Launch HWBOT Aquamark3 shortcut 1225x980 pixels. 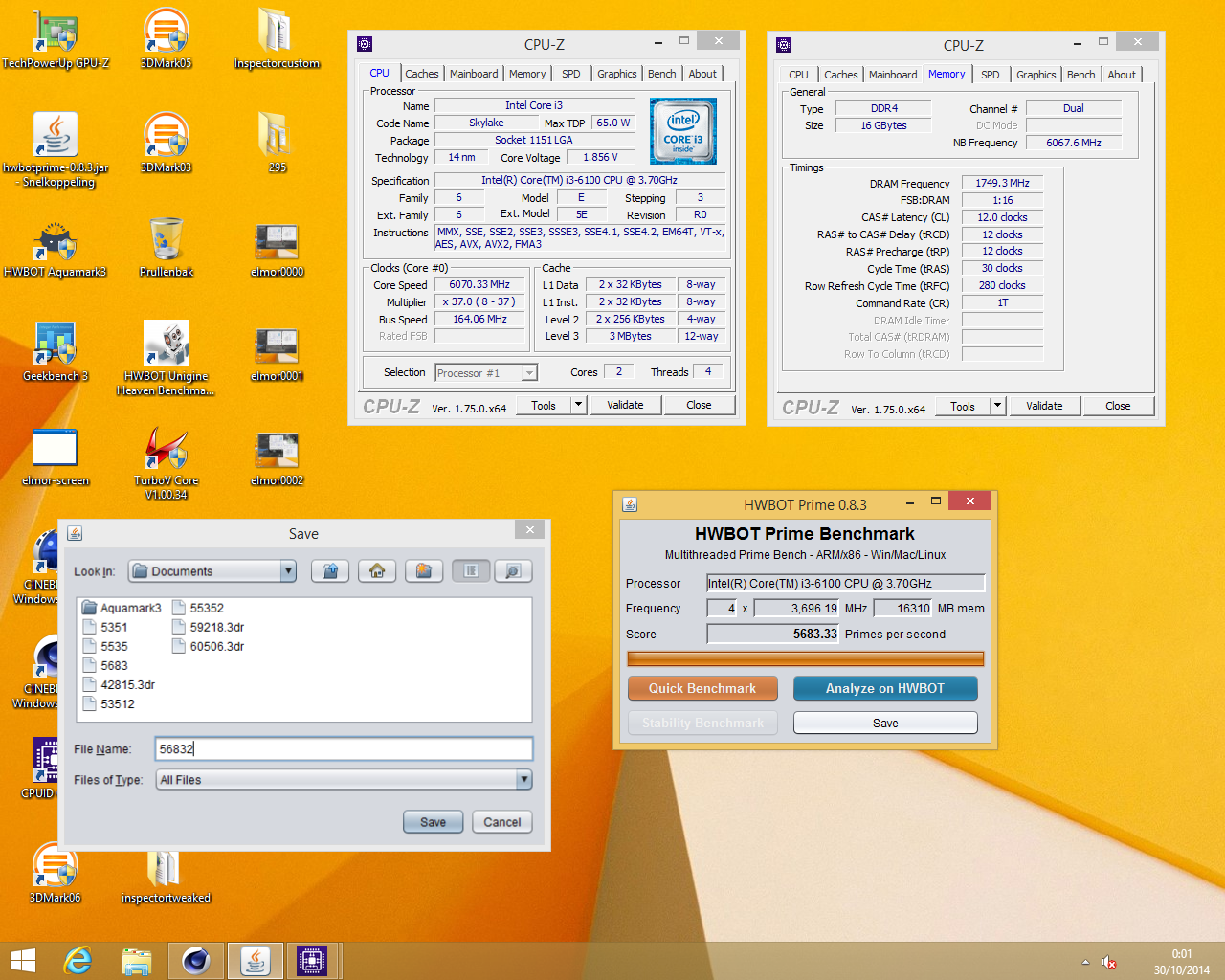[56, 249]
